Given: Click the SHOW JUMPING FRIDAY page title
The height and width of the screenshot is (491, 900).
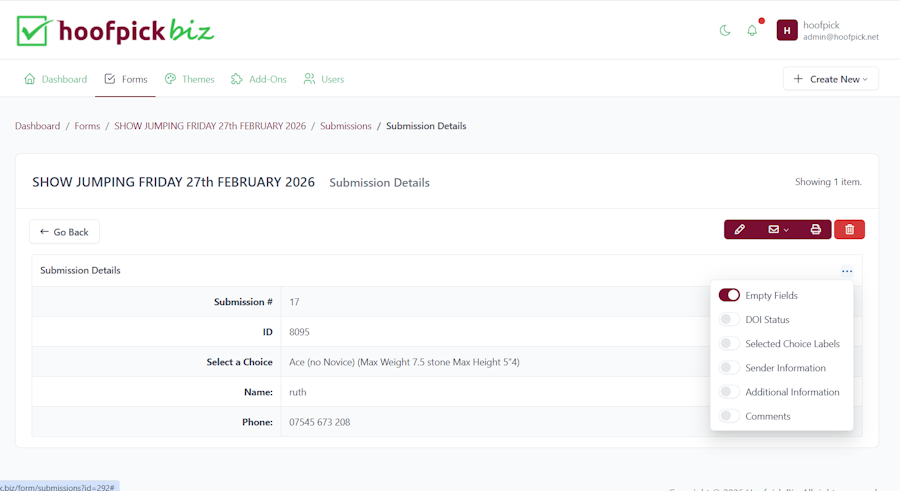Looking at the screenshot, I should click(173, 182).
